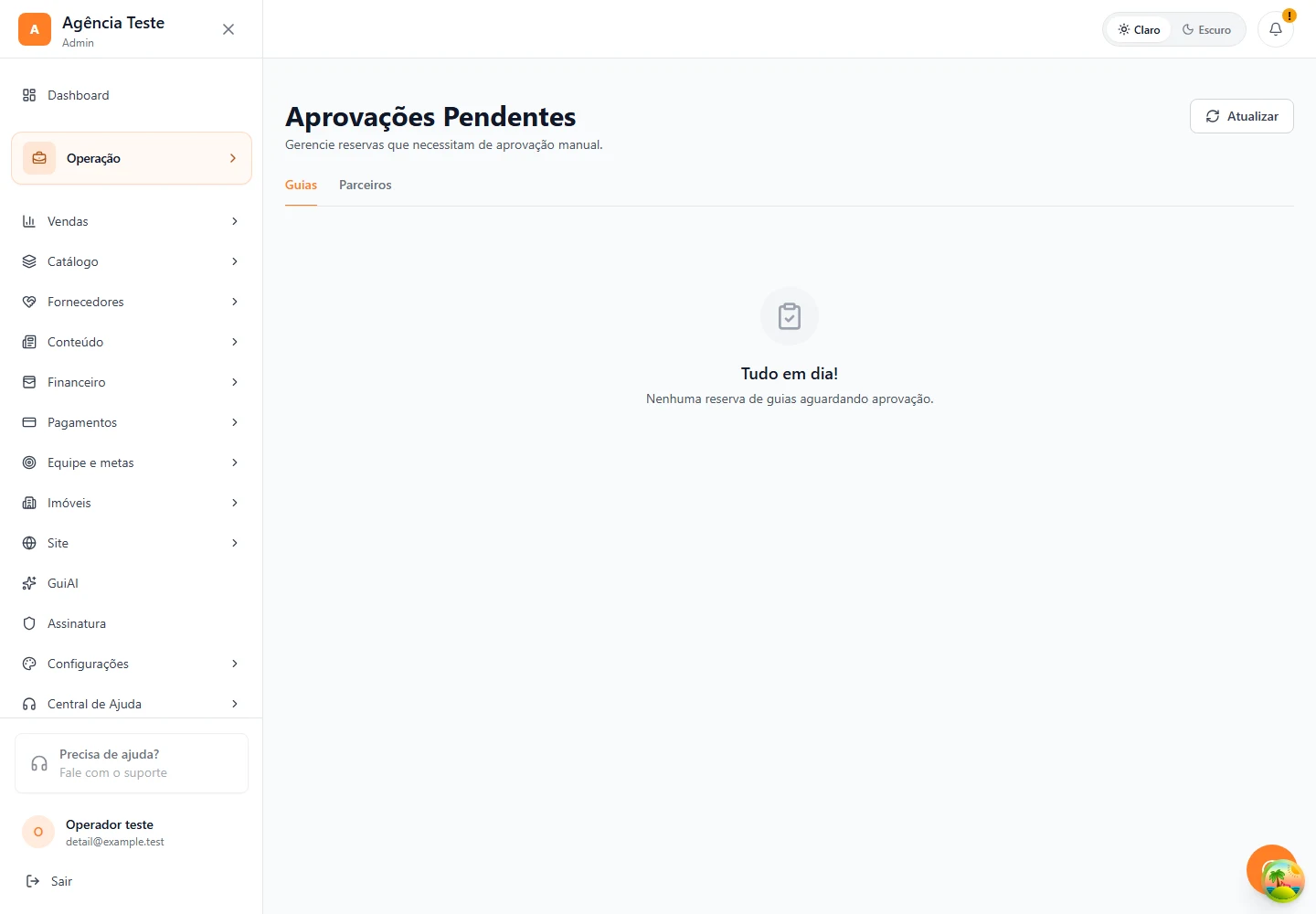Click the Vendas bar chart icon
Screen dimensions: 1316x914
(29, 221)
